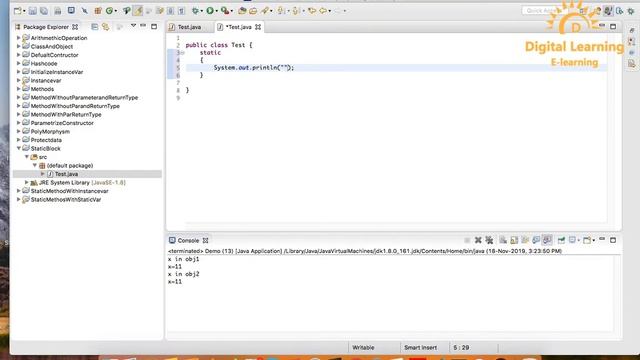Click the Smart Insert status entry
This screenshot has width=640, height=360.
click(x=420, y=348)
